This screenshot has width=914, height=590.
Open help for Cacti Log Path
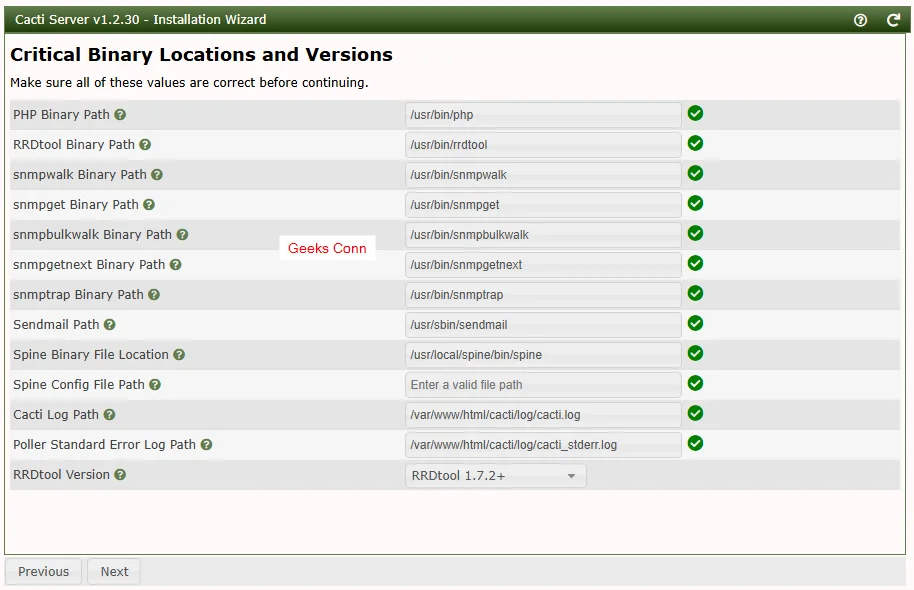coord(110,414)
